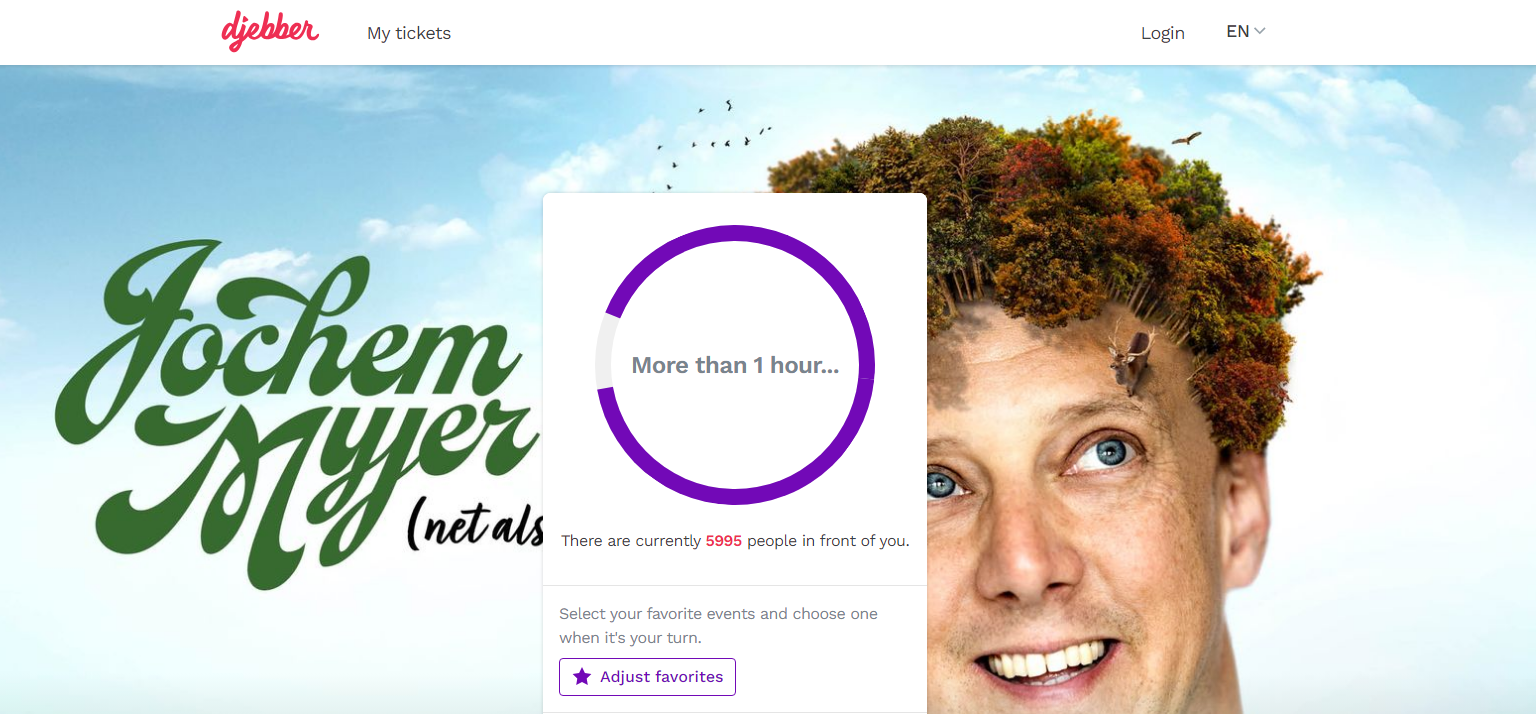1536x714 pixels.
Task: Click the 'Select your favorite events' instruction text
Action: tap(718, 626)
